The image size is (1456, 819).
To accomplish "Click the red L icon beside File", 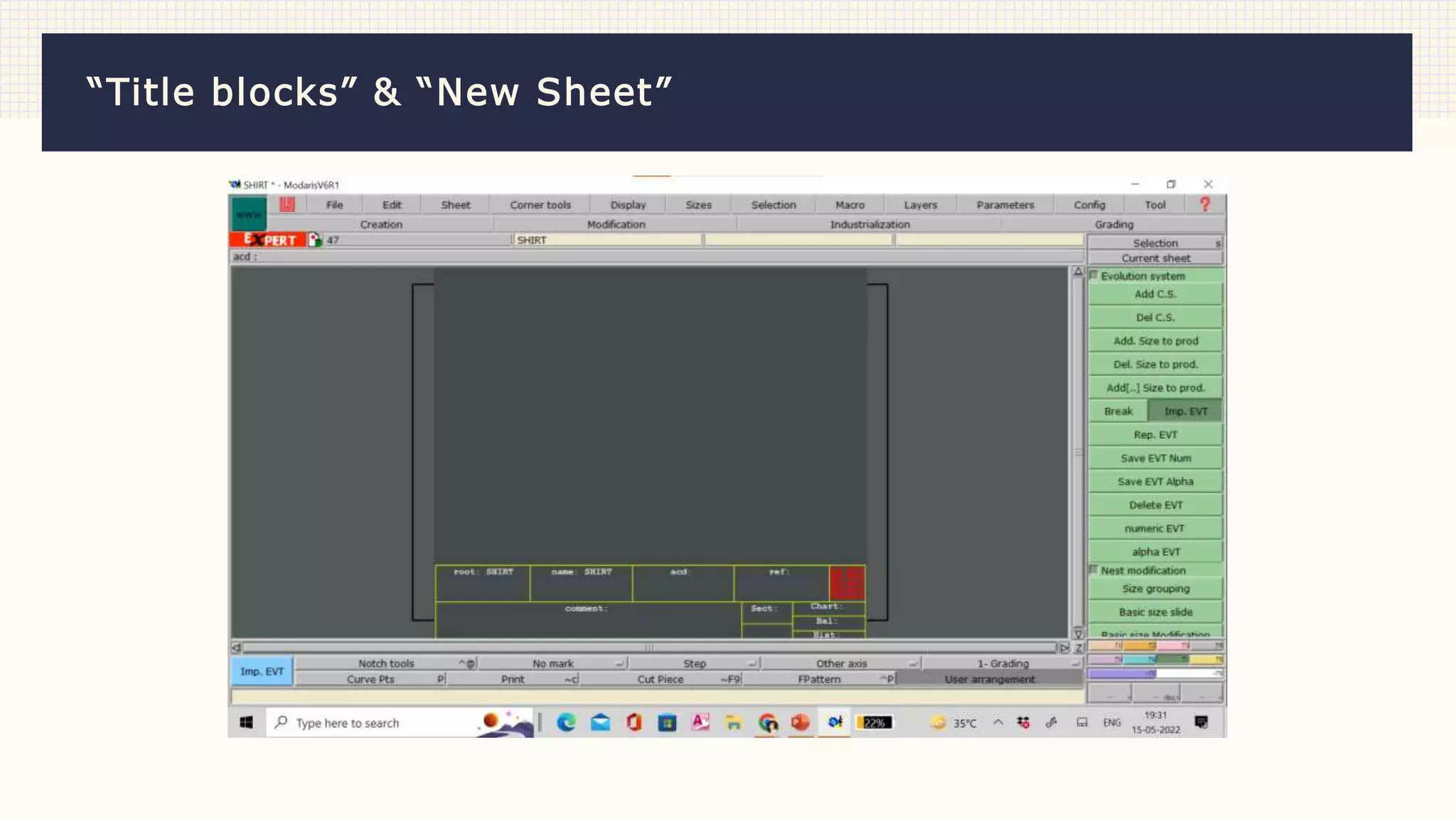I will 287,205.
